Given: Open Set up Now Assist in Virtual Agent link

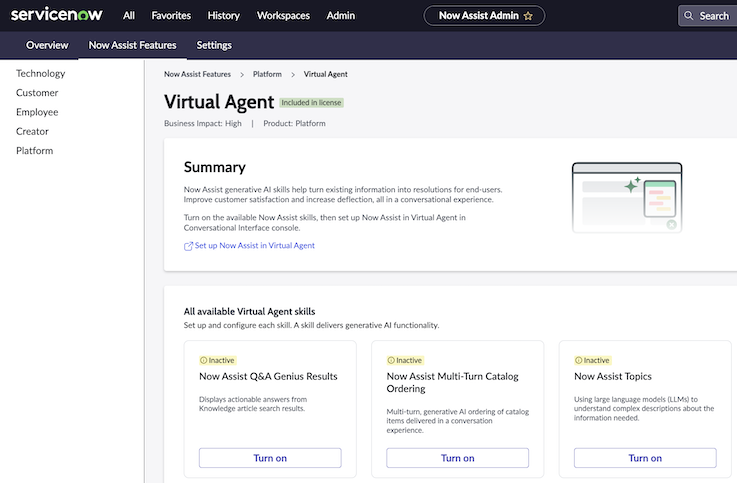Looking at the screenshot, I should [255, 246].
